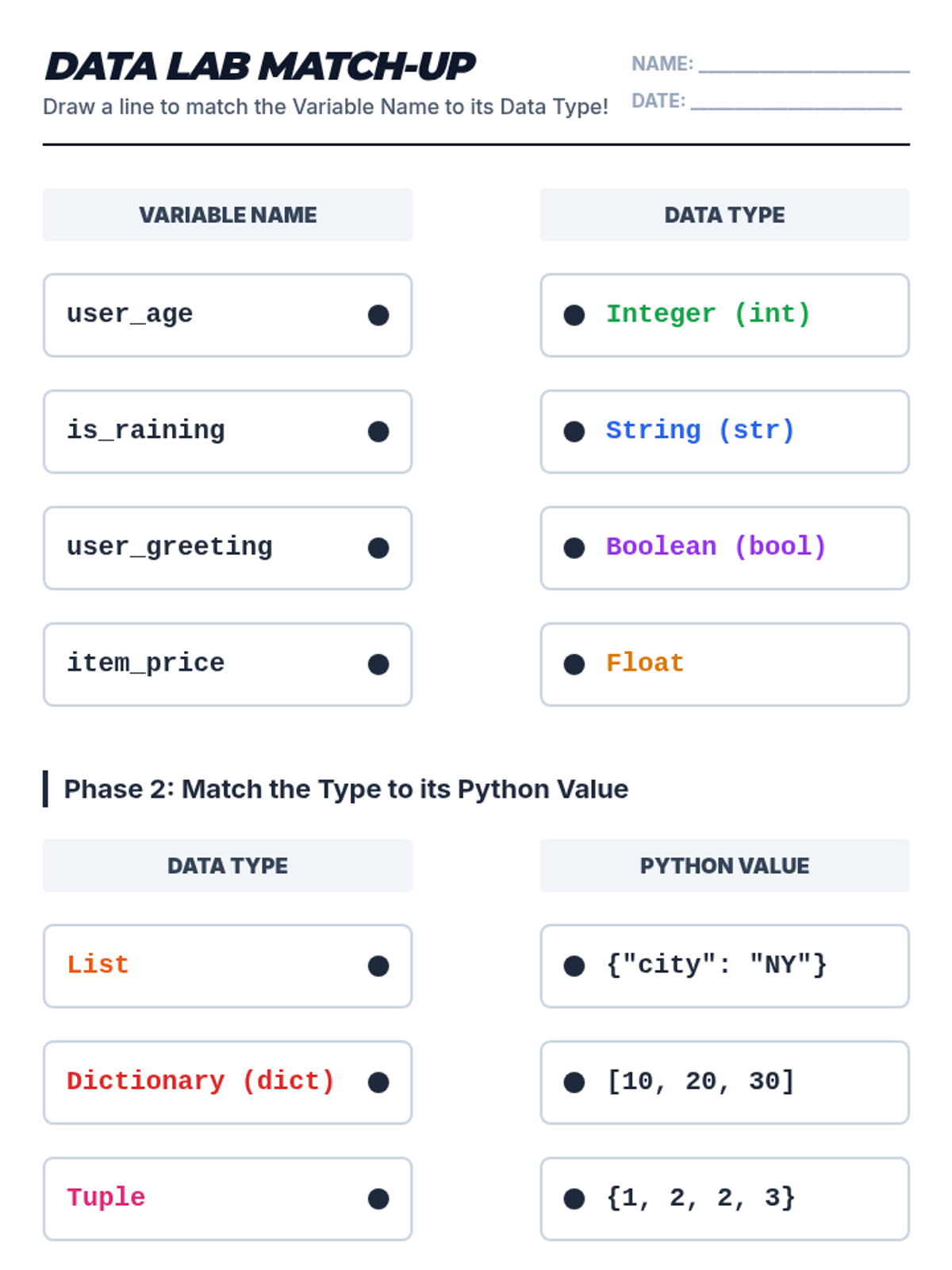Click the DATA LAB MATCH-UP title
The height and width of the screenshot is (1270, 952).
pos(260,67)
